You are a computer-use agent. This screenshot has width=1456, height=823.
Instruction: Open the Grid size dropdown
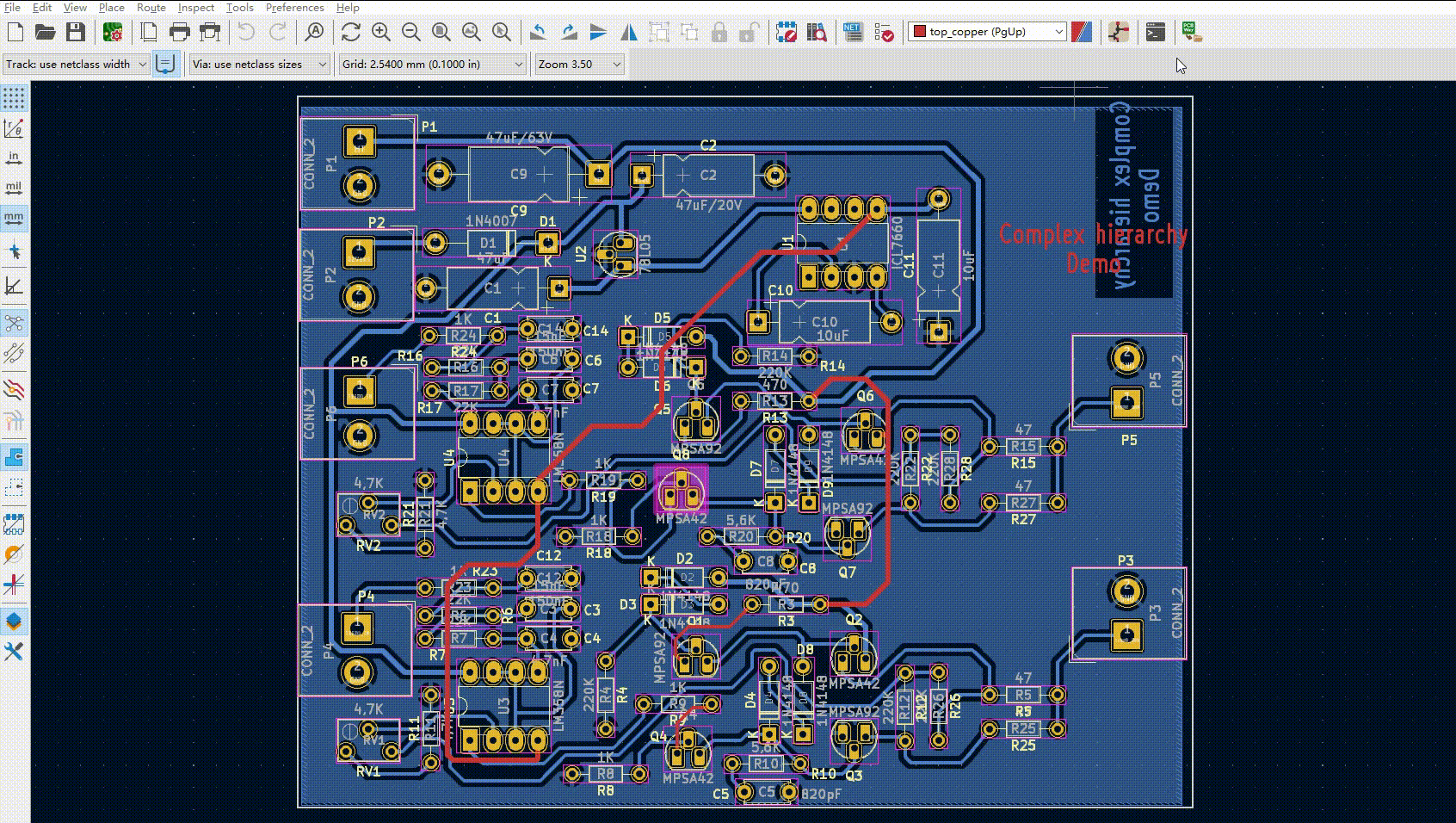(x=432, y=64)
